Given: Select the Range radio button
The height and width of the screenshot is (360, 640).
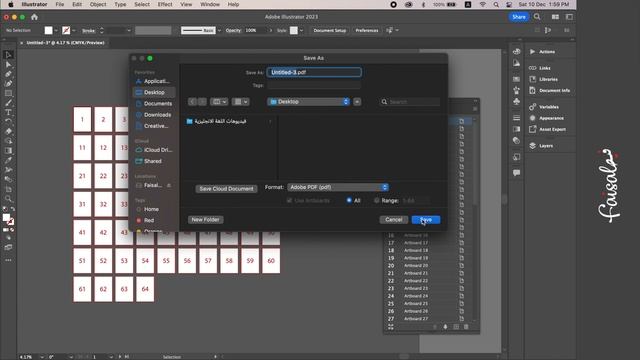Looking at the screenshot, I should 376,200.
